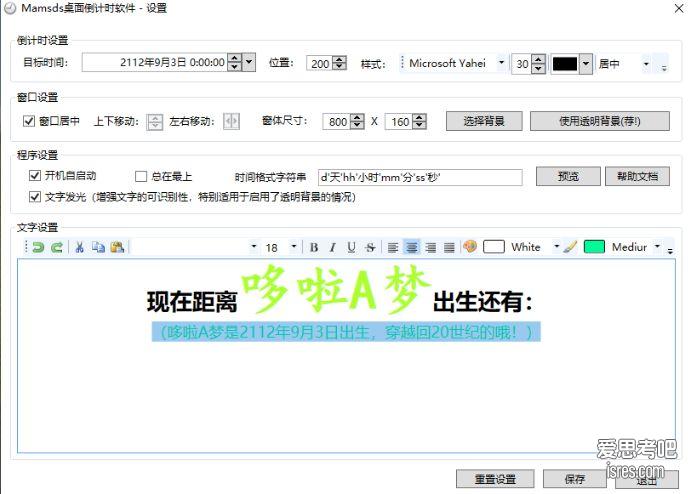Viewport: 691px width, 494px height.
Task: Open the black color dropdown arrow
Action: tap(586, 64)
